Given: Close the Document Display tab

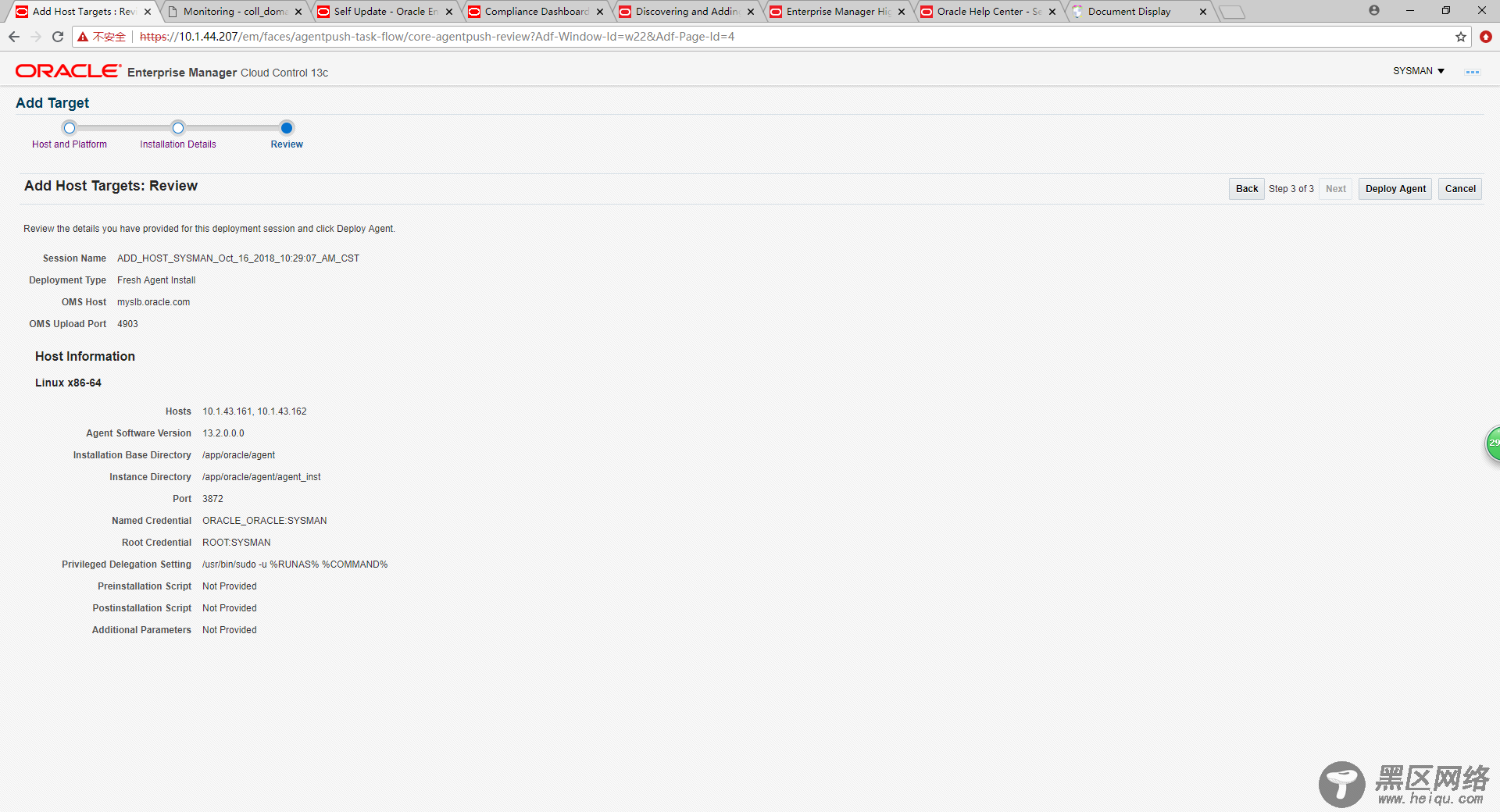Looking at the screenshot, I should coord(1203,12).
